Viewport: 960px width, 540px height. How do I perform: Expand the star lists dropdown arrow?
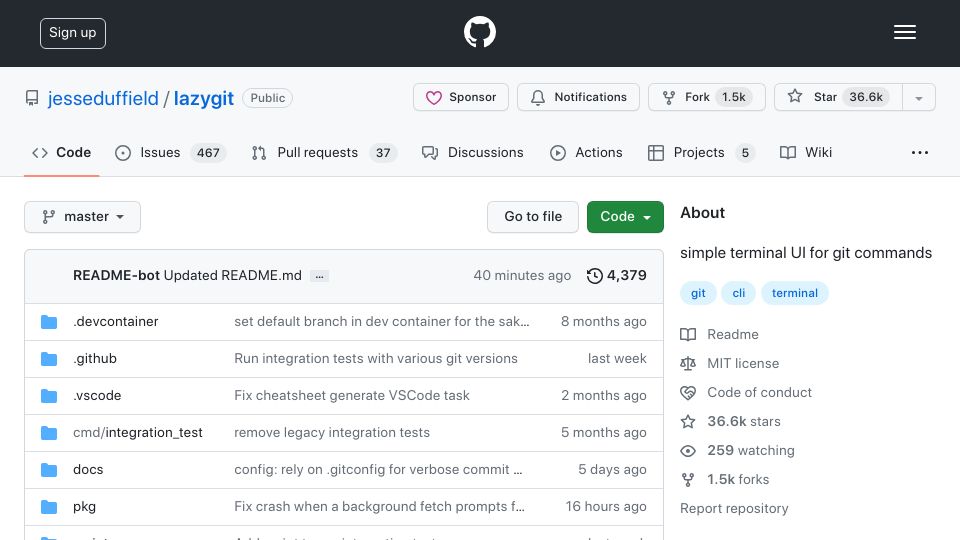(919, 98)
